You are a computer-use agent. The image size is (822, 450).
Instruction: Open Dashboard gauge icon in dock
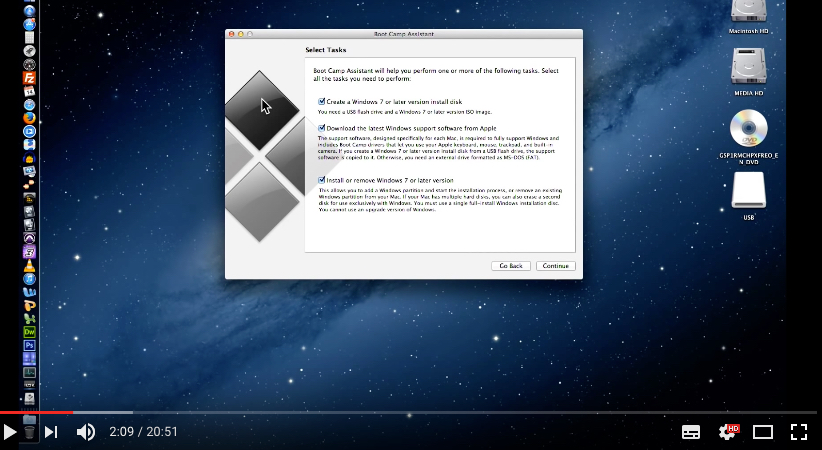pyautogui.click(x=29, y=64)
